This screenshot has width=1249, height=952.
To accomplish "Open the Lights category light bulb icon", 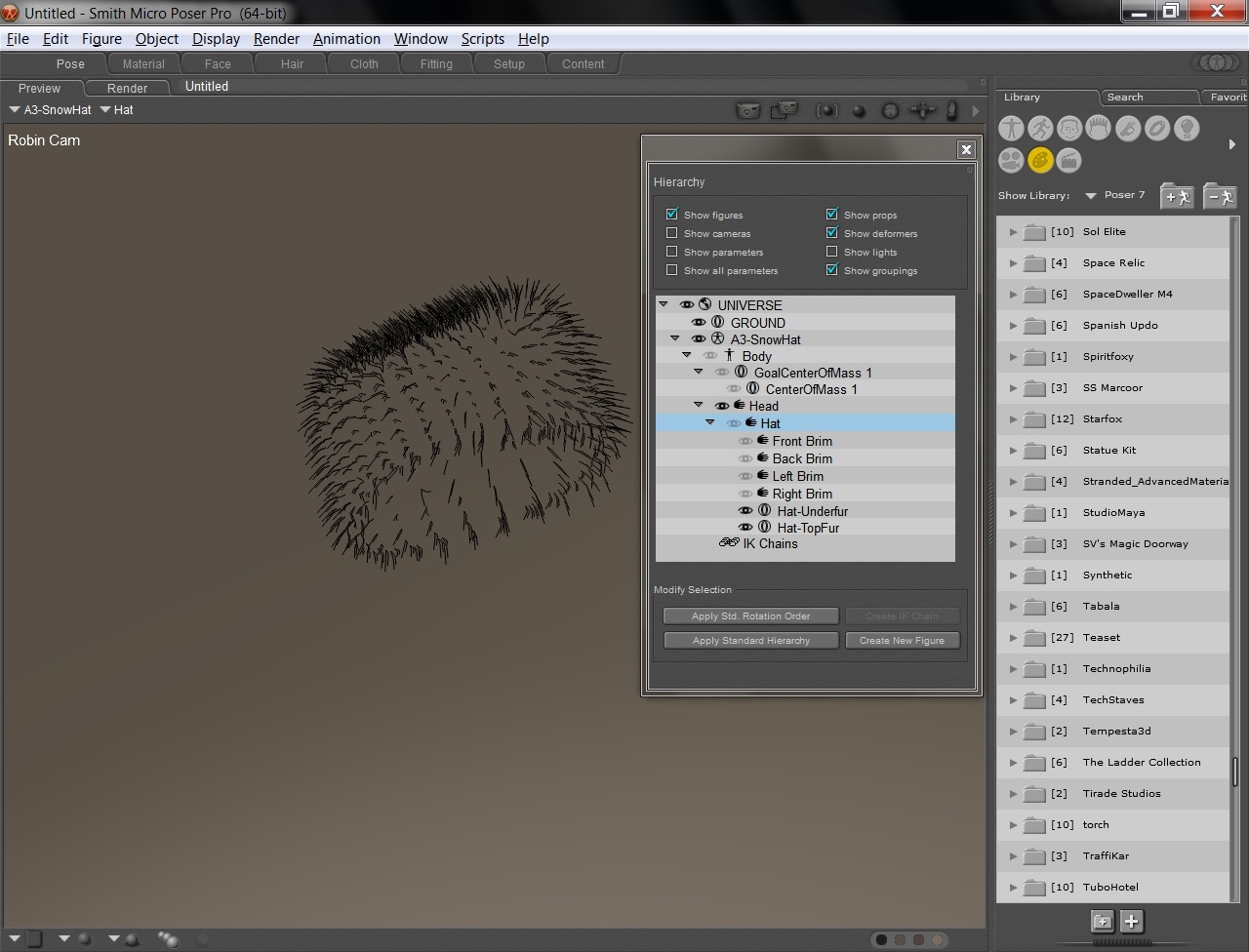I will click(1187, 128).
